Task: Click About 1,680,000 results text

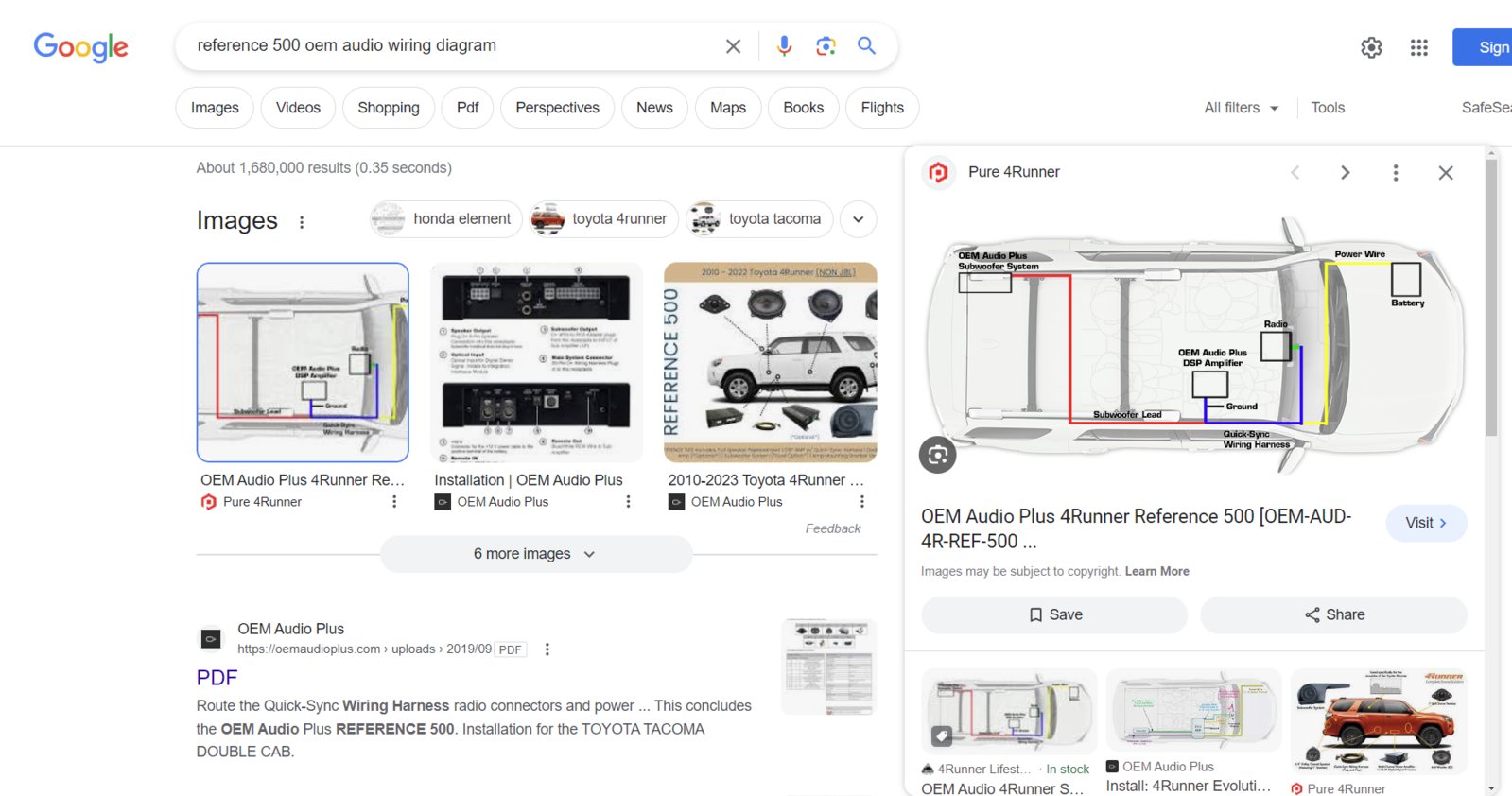Action: 323,167
